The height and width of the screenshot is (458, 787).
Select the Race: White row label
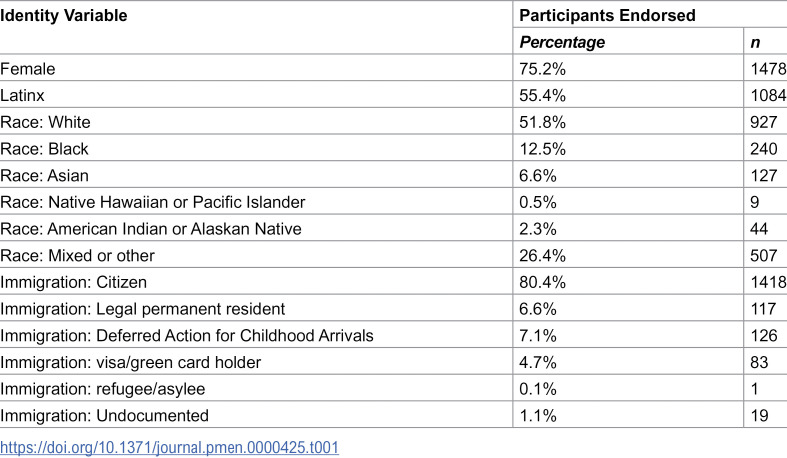[45, 122]
